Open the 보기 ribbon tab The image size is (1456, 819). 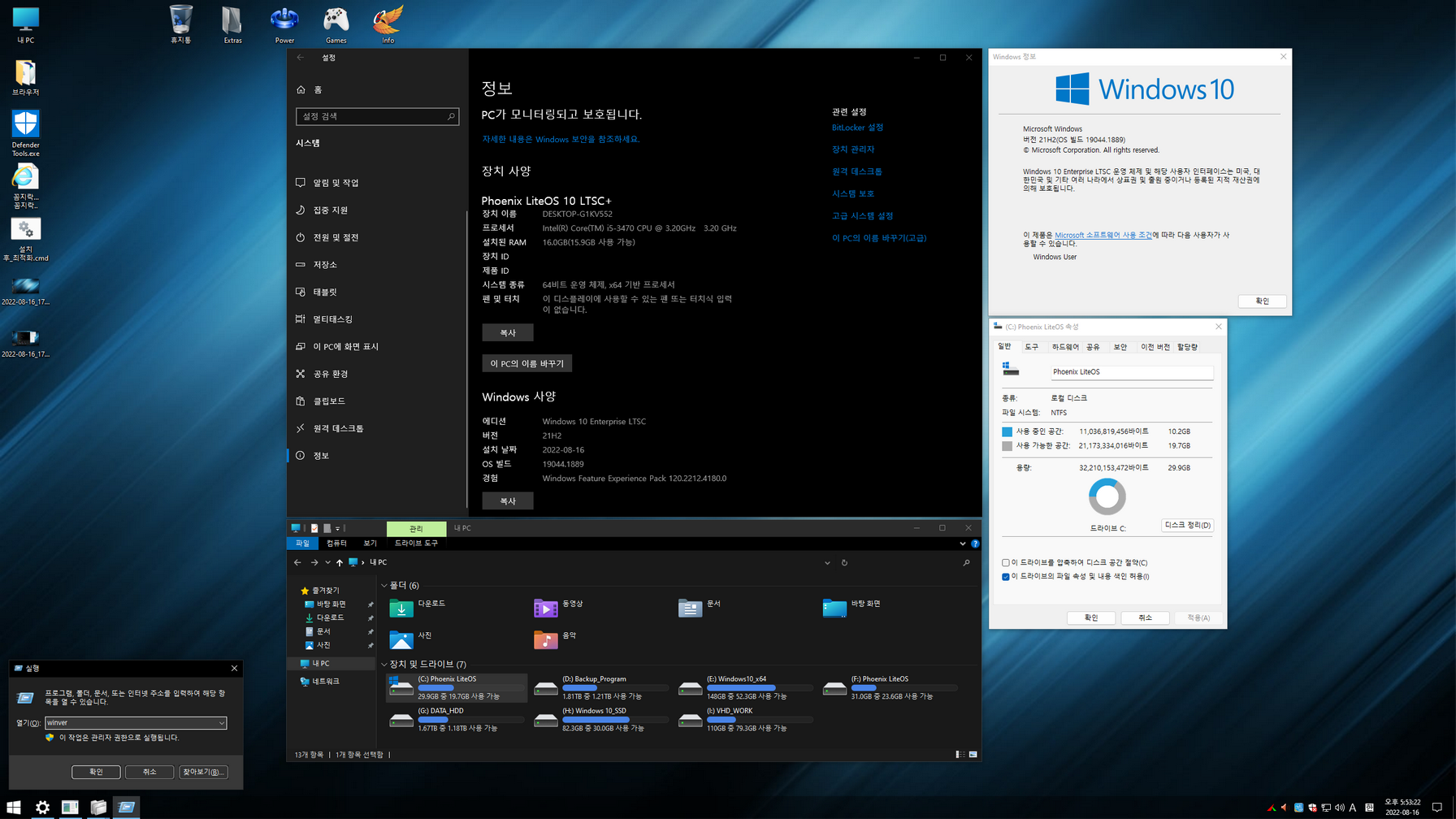pyautogui.click(x=370, y=544)
